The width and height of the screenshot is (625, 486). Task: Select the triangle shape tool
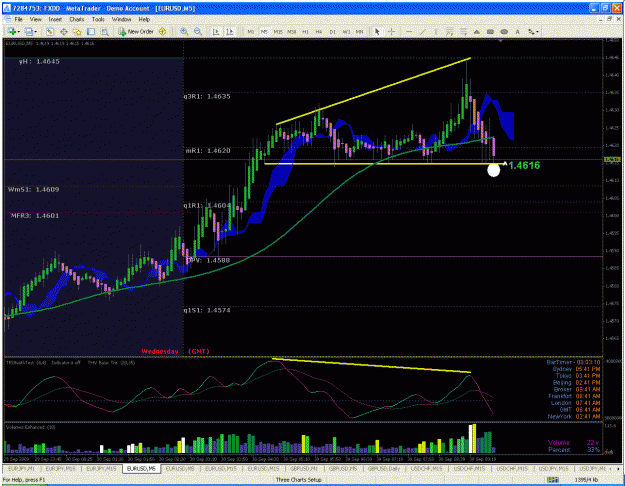point(477,31)
